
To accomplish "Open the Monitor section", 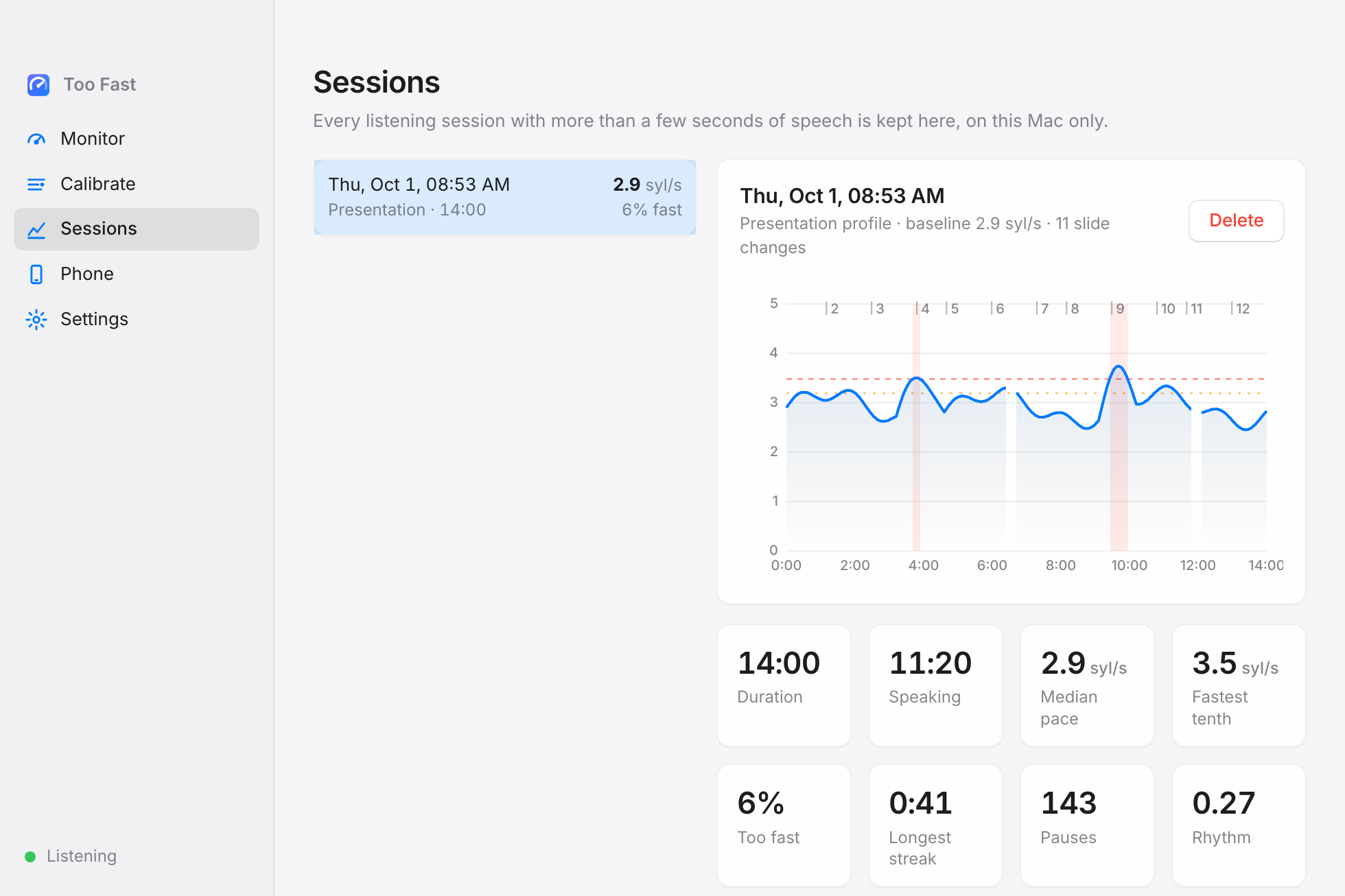I will click(137, 139).
